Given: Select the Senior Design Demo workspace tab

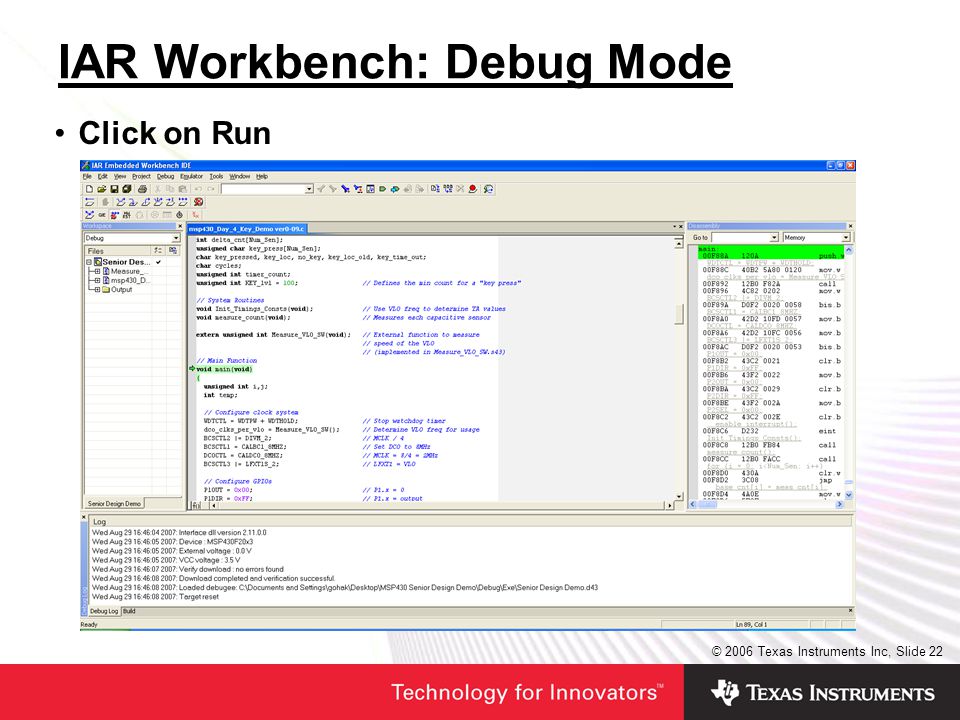Looking at the screenshot, I should tap(114, 503).
